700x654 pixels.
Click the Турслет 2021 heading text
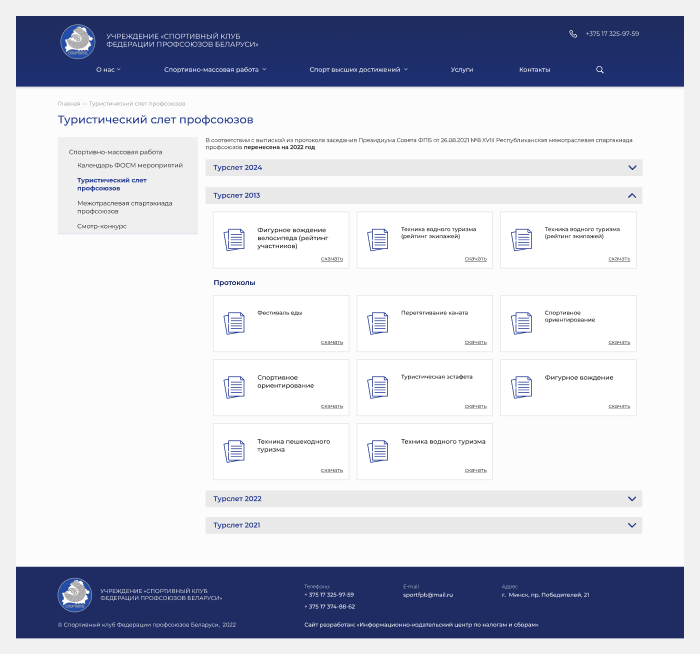237,525
